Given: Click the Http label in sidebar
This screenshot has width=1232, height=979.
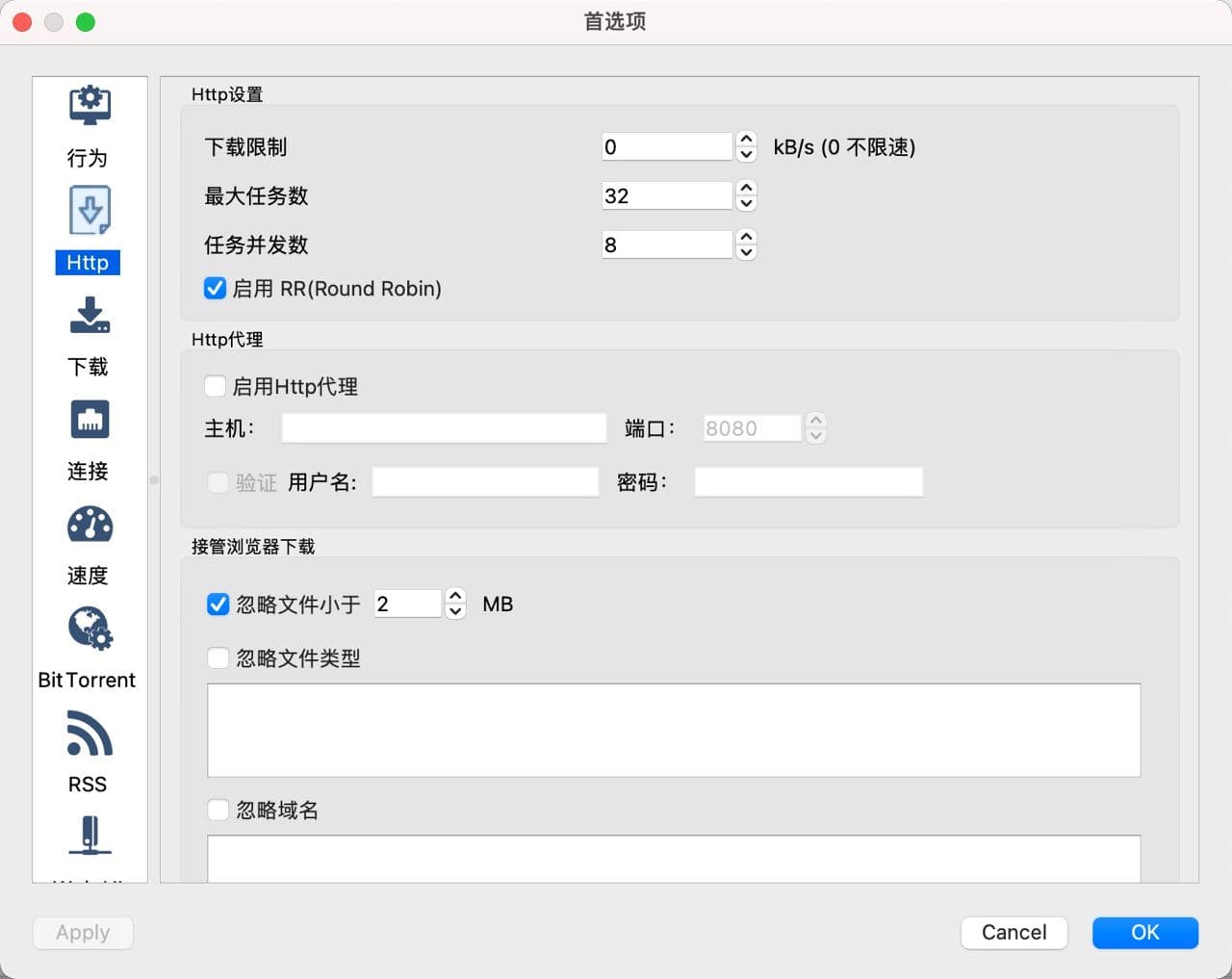Looking at the screenshot, I should pos(88,263).
